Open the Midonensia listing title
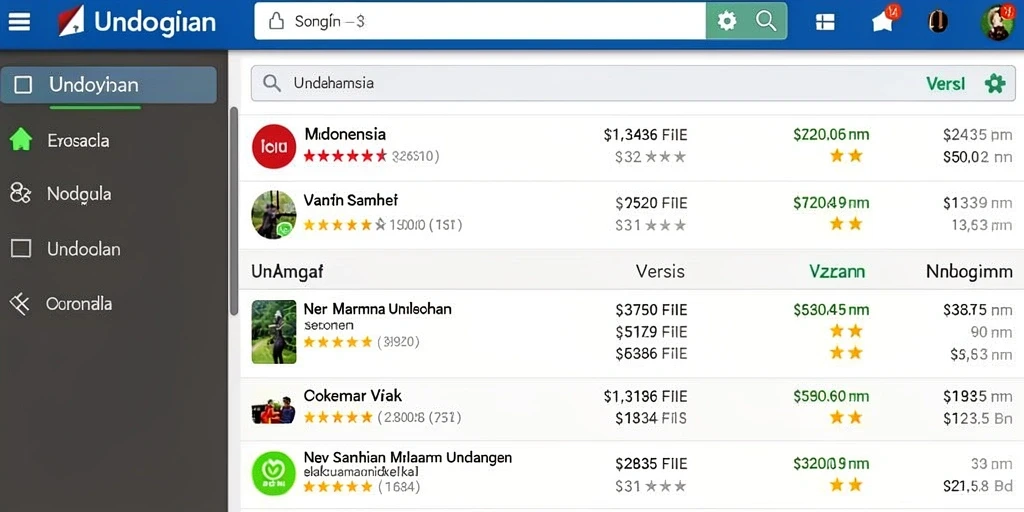 [x=345, y=135]
